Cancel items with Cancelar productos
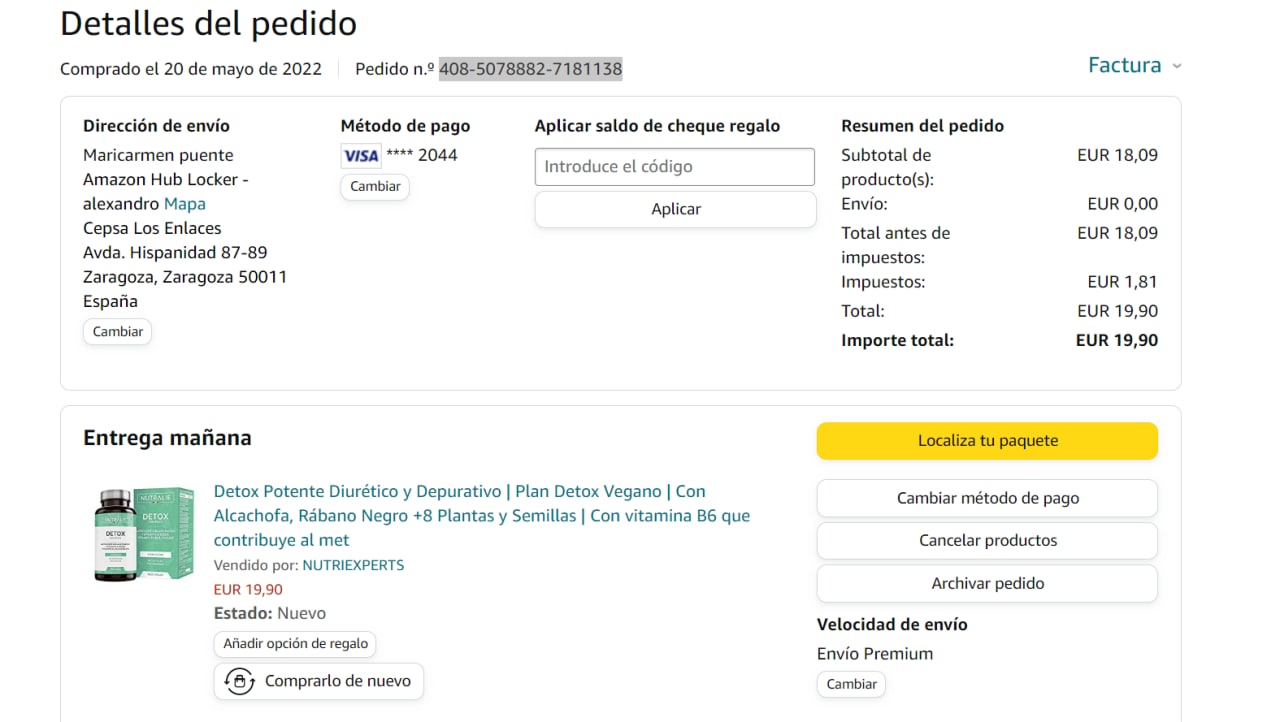 [x=987, y=540]
